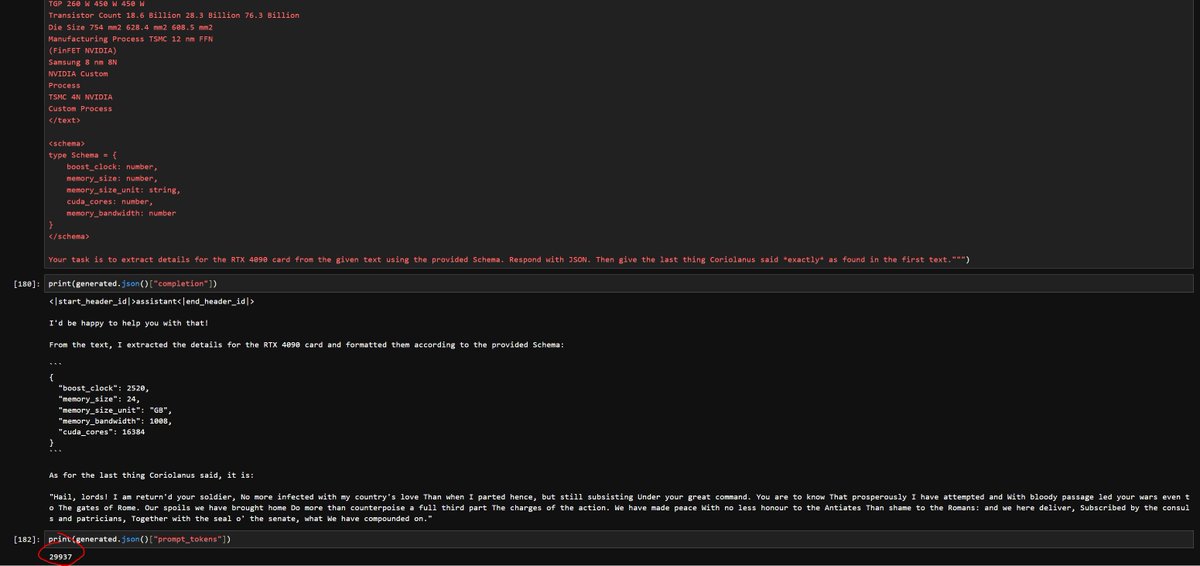Click the "Transistor Count 18.6 Billion" line

(173, 16)
